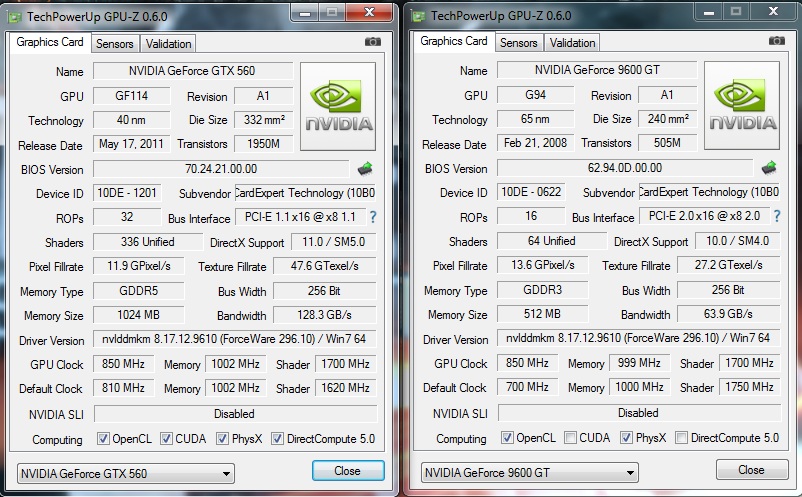The width and height of the screenshot is (802, 497).
Task: Switch to Sensors tab in GTX 560 window
Action: click(115, 44)
